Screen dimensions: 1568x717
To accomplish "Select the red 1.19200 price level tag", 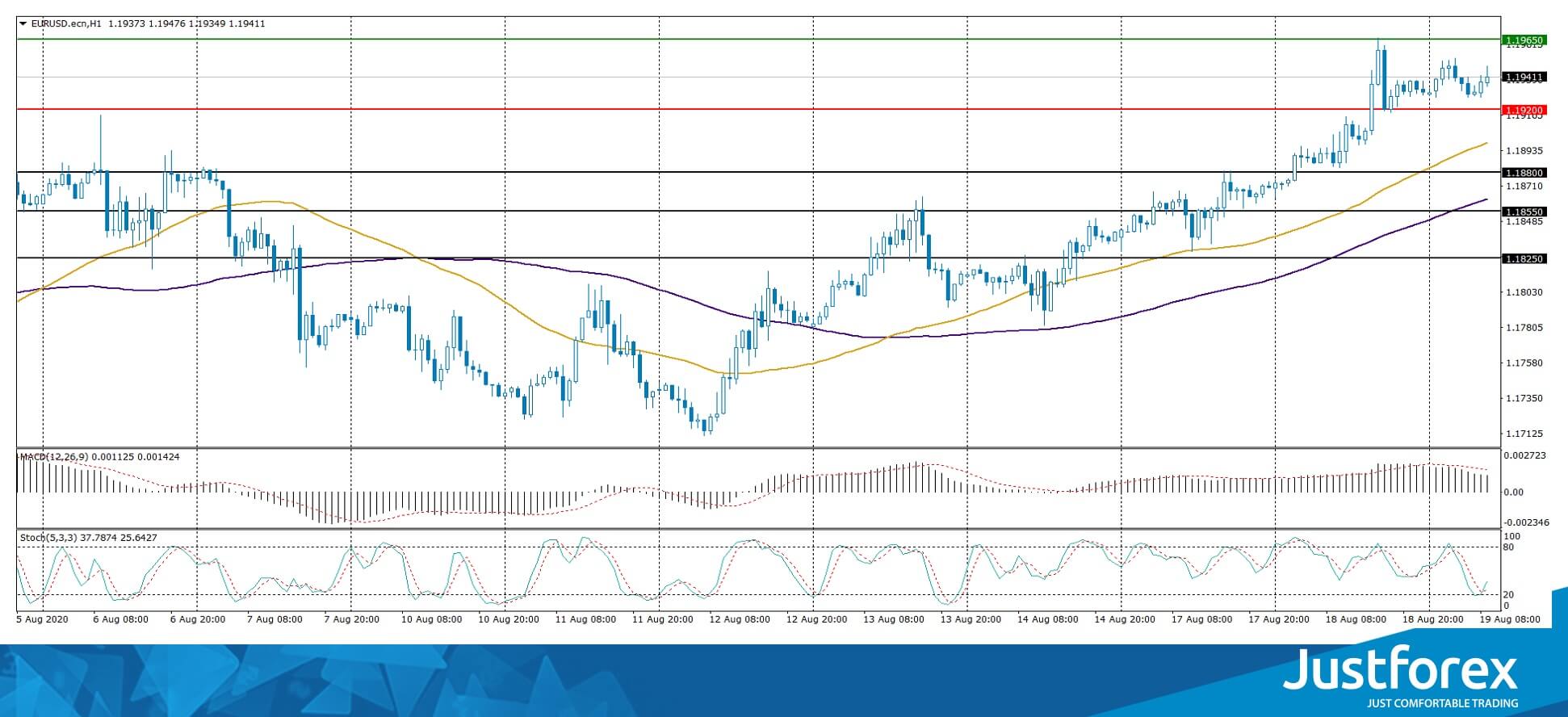I will [x=1524, y=110].
